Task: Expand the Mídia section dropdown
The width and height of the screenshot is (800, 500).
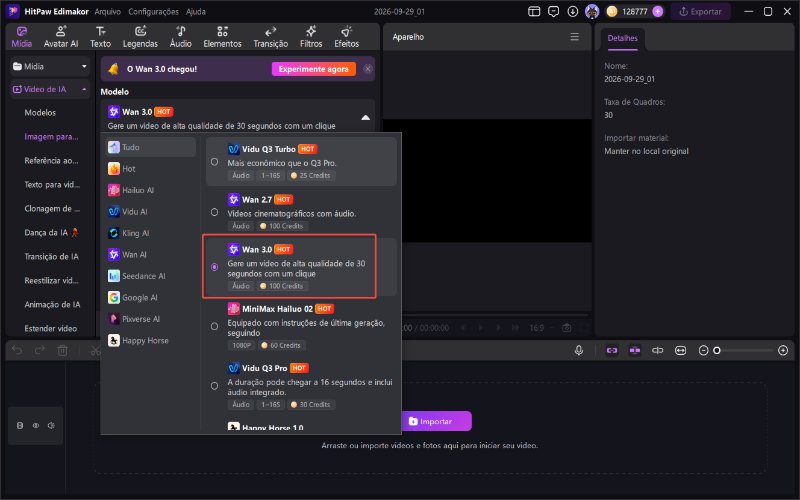Action: coord(84,66)
